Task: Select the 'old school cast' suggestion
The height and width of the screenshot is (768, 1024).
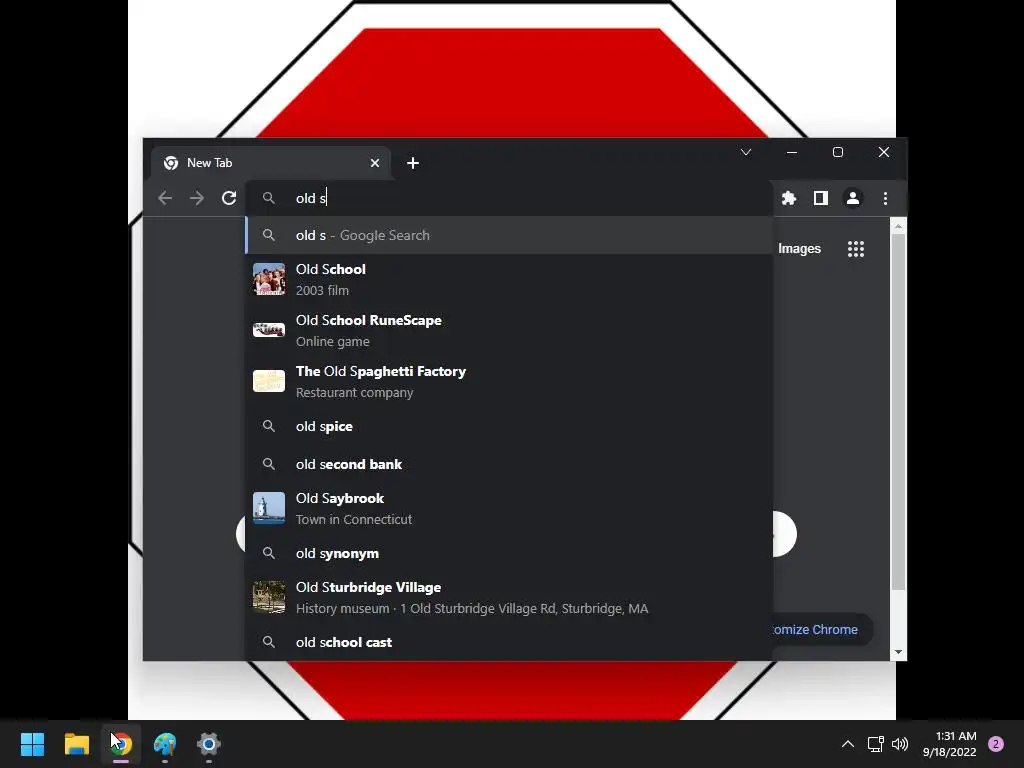Action: point(509,642)
